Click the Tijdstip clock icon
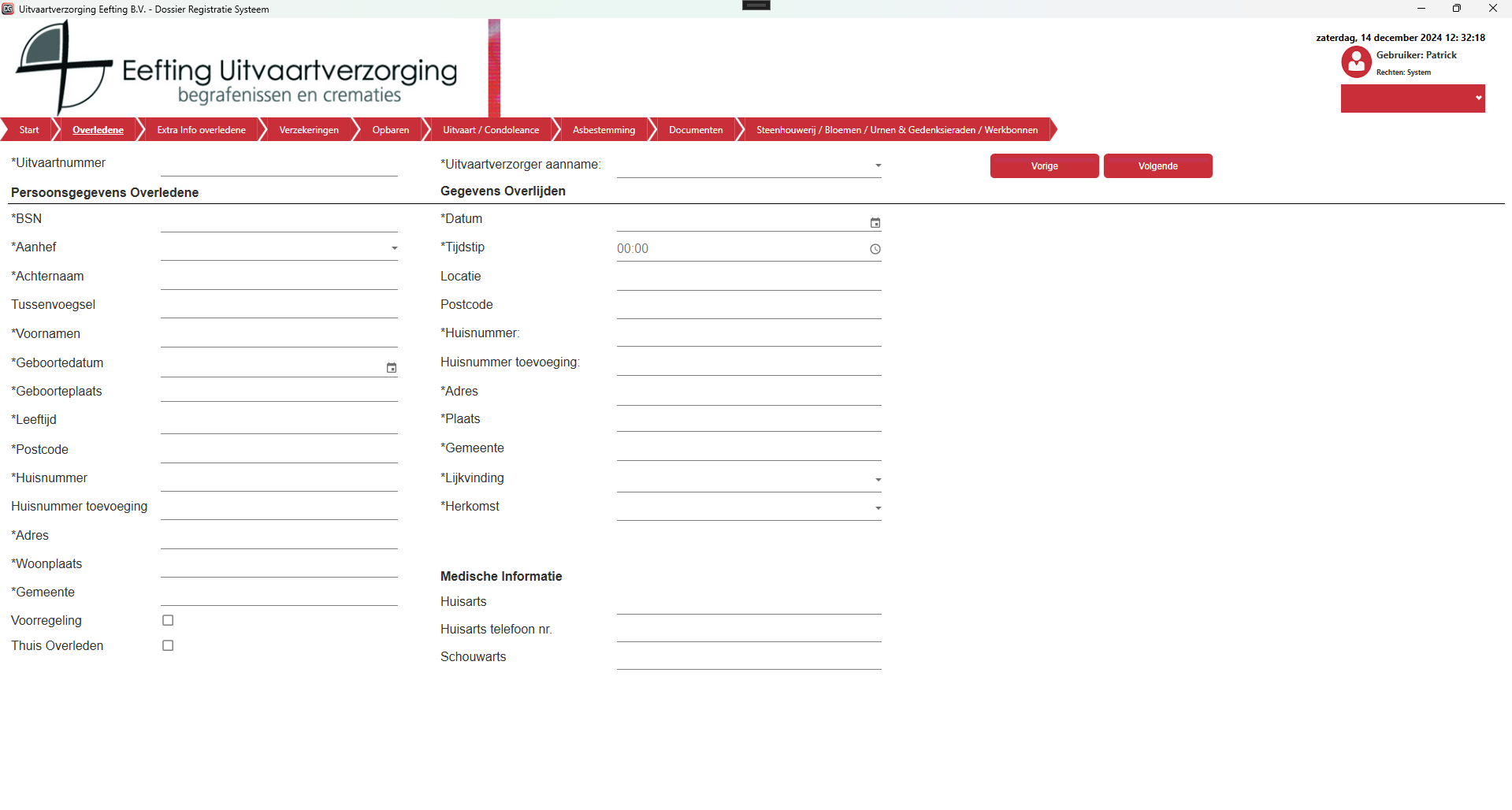The height and width of the screenshot is (810, 1512). click(x=875, y=249)
